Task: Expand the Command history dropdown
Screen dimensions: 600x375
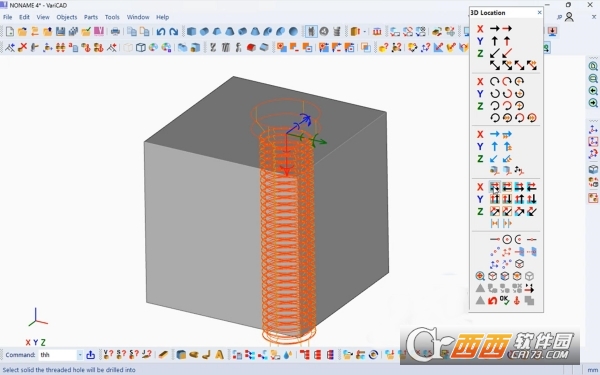Action: (x=80, y=355)
